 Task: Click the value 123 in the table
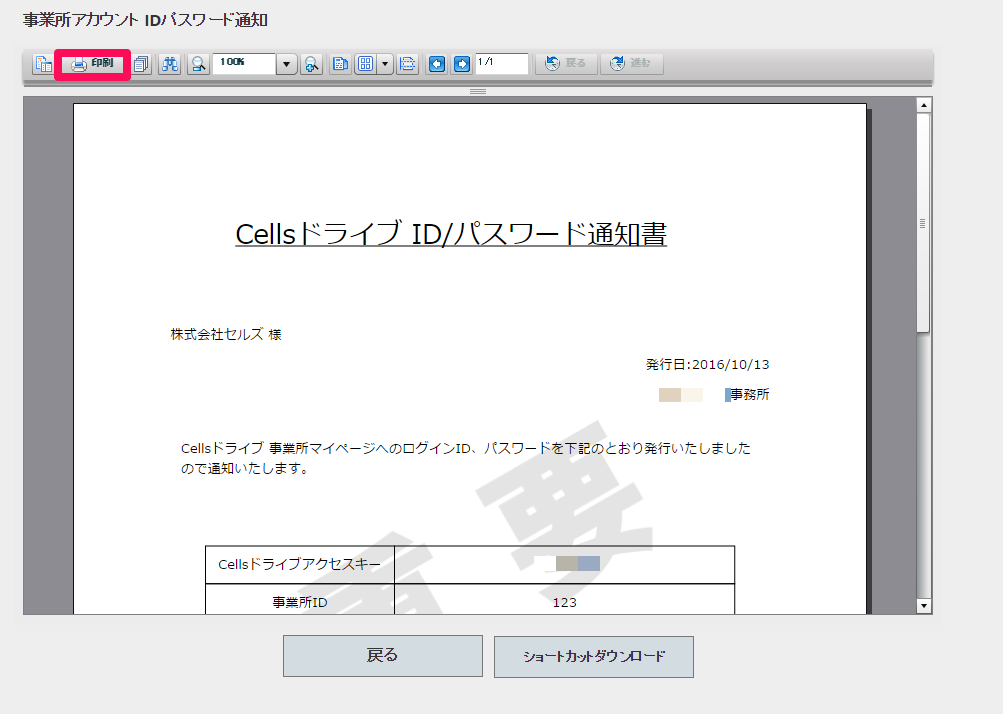coord(565,603)
